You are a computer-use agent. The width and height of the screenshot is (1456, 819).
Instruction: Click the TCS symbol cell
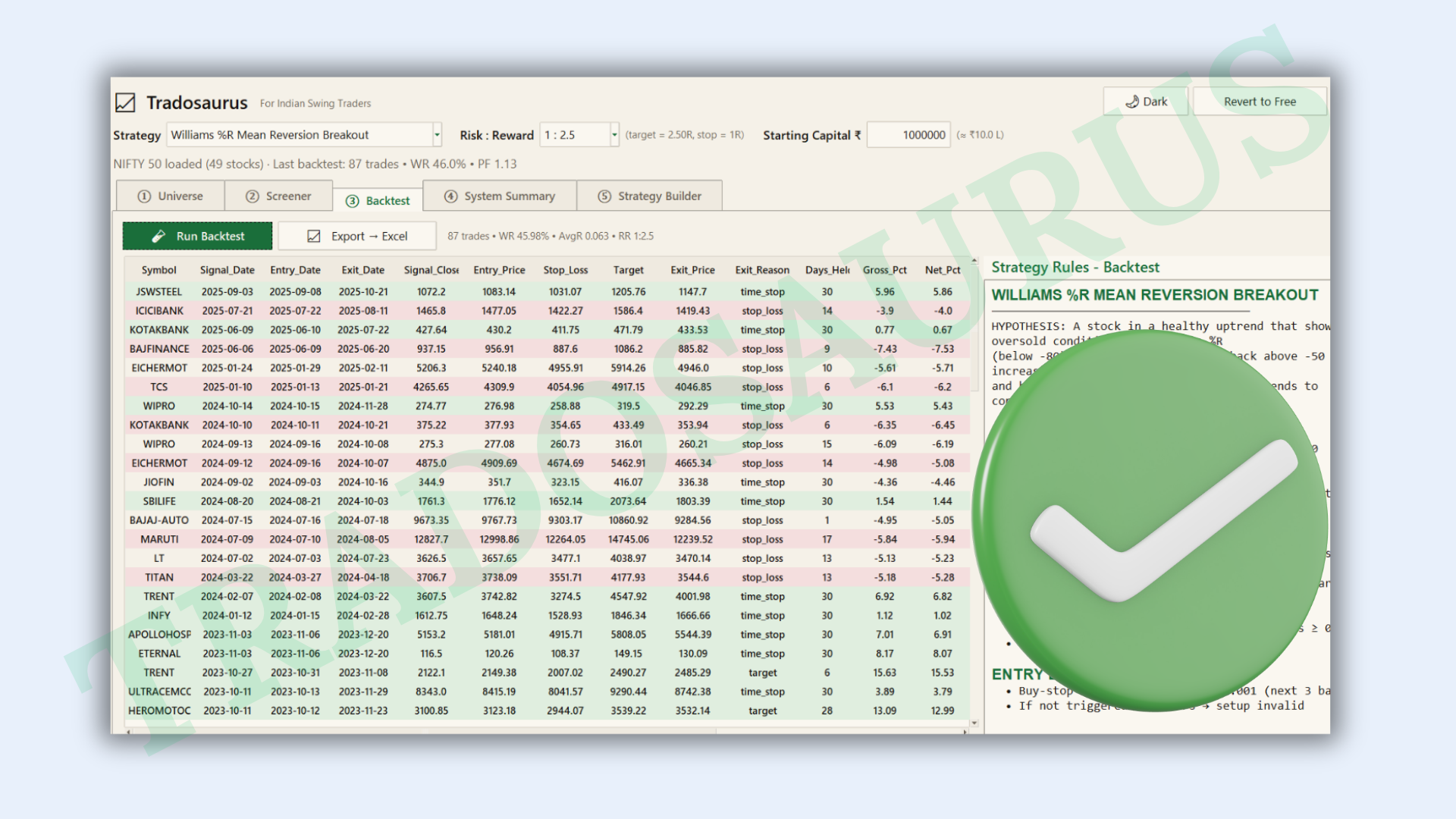click(x=159, y=387)
